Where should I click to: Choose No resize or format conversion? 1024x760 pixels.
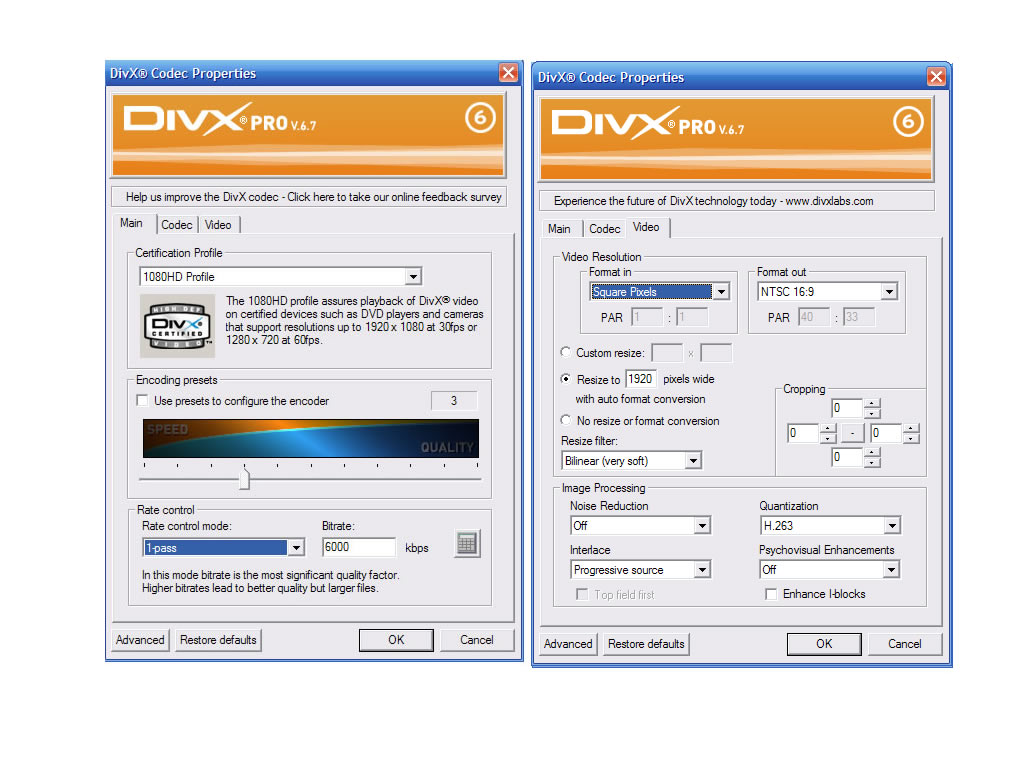[x=566, y=420]
